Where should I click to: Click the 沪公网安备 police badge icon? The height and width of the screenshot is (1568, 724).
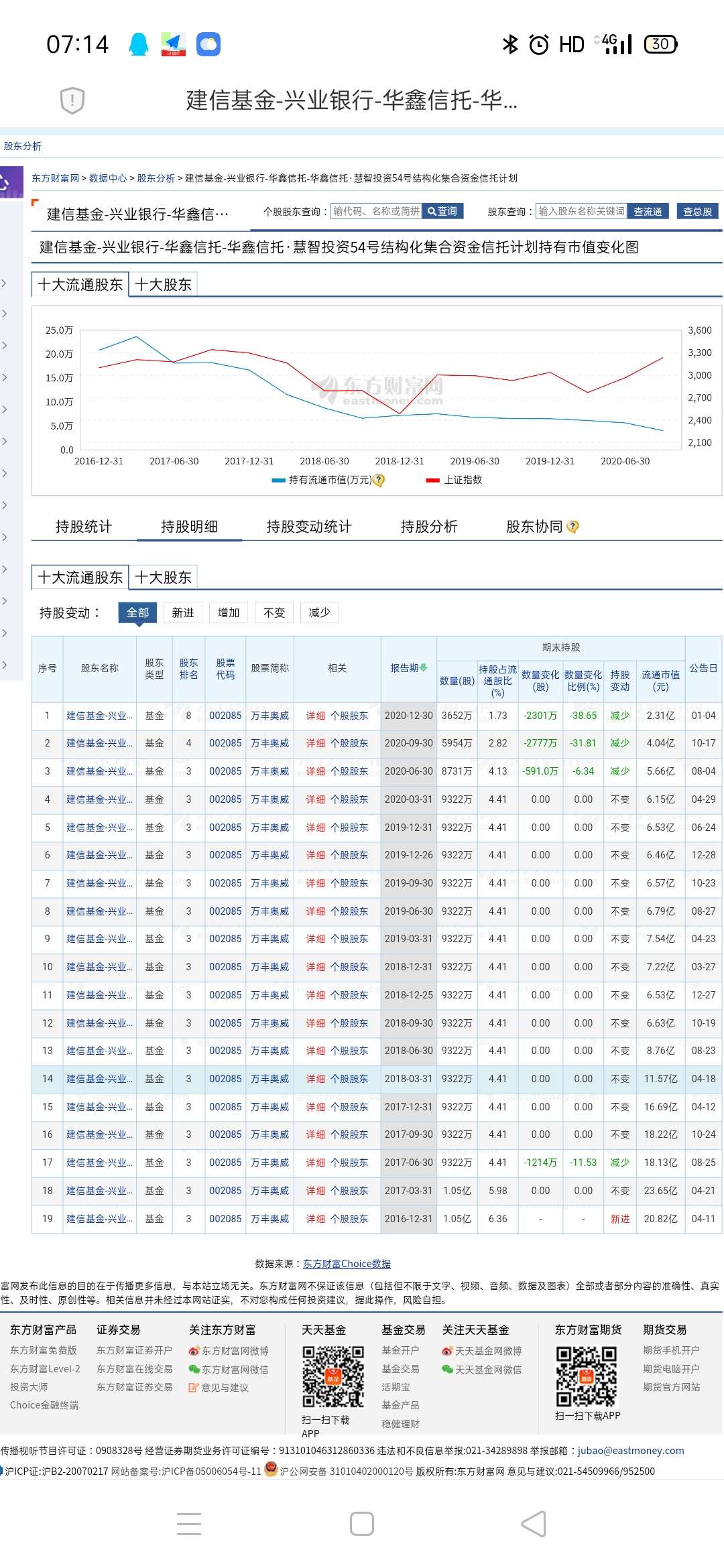point(271,1469)
